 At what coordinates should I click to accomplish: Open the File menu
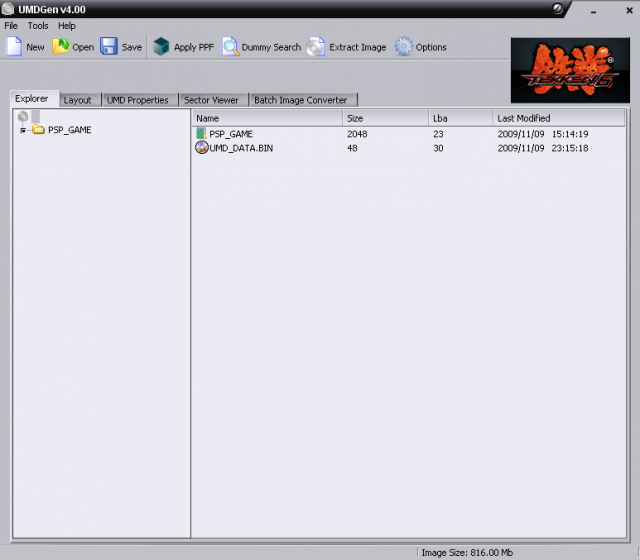(11, 25)
